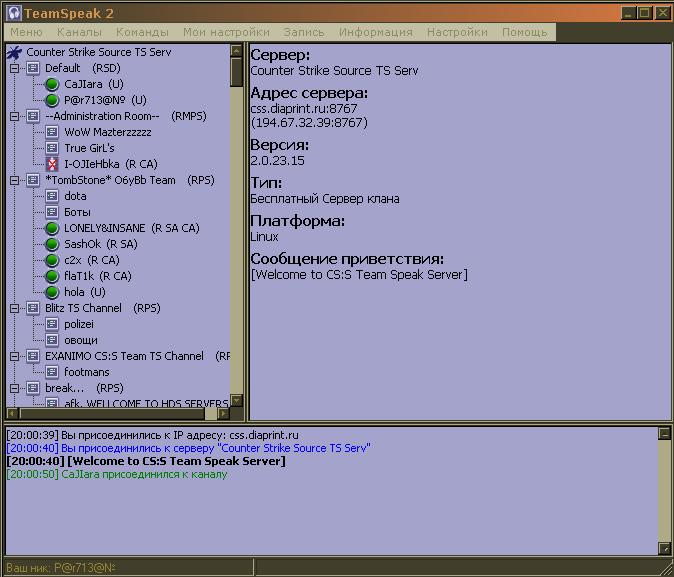Click the polizei sub-channel icon
Screen dimensions: 674x577
click(x=52, y=324)
